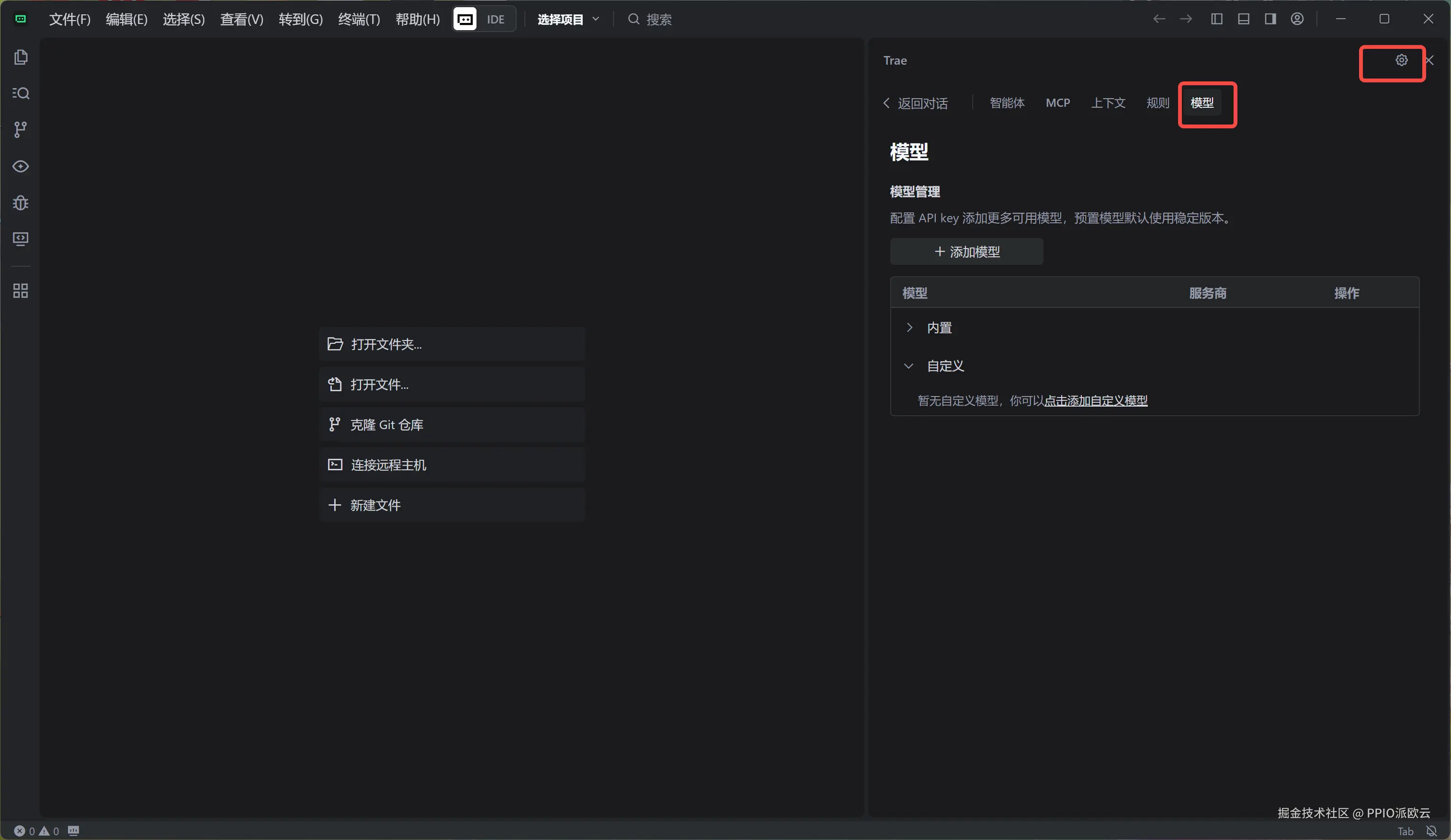
Task: Open the Explorer files icon in sidebar
Action: 21,57
